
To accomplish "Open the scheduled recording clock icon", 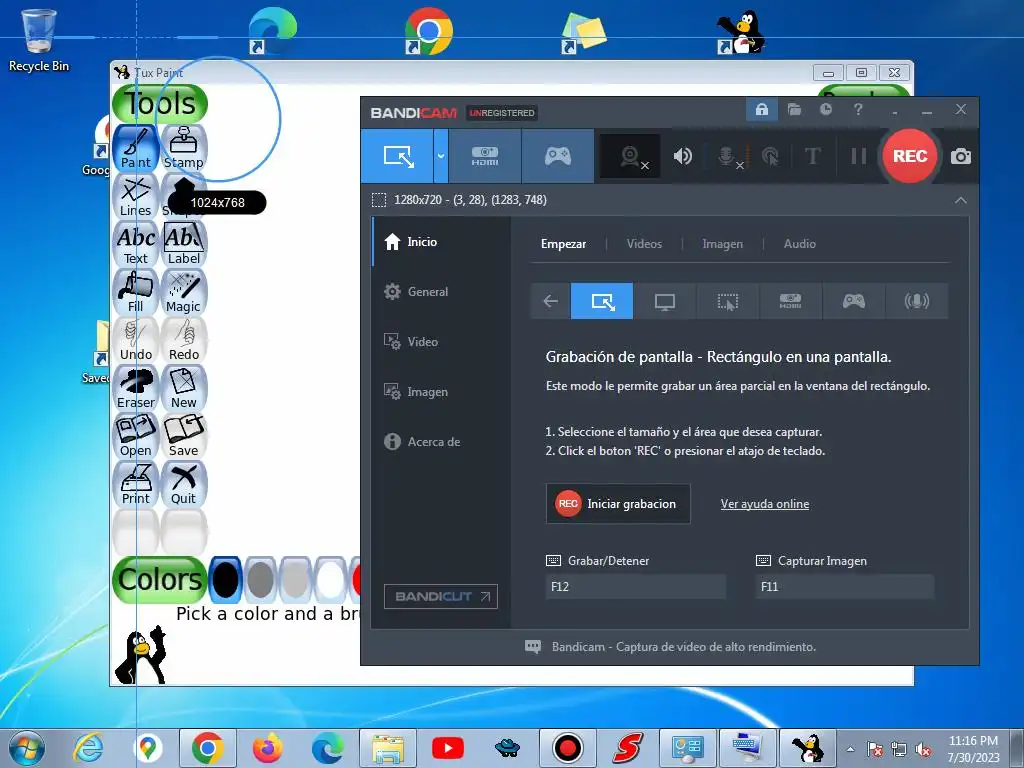I will coord(826,109).
